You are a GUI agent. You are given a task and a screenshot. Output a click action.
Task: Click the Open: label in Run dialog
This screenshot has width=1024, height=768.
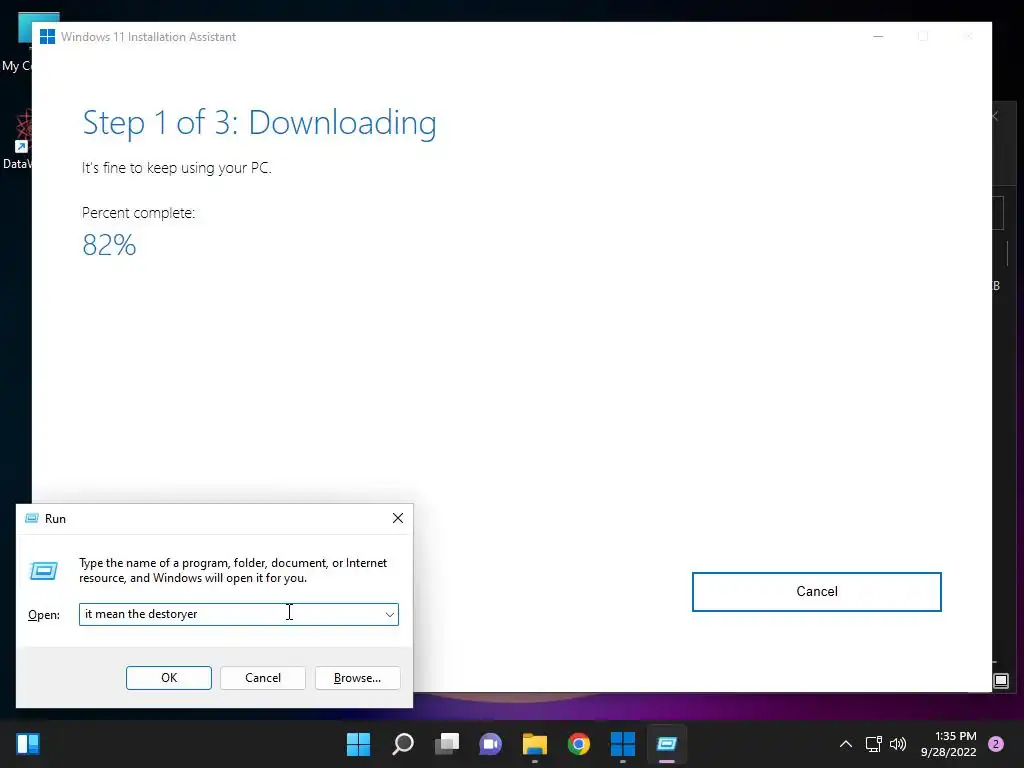click(x=44, y=615)
